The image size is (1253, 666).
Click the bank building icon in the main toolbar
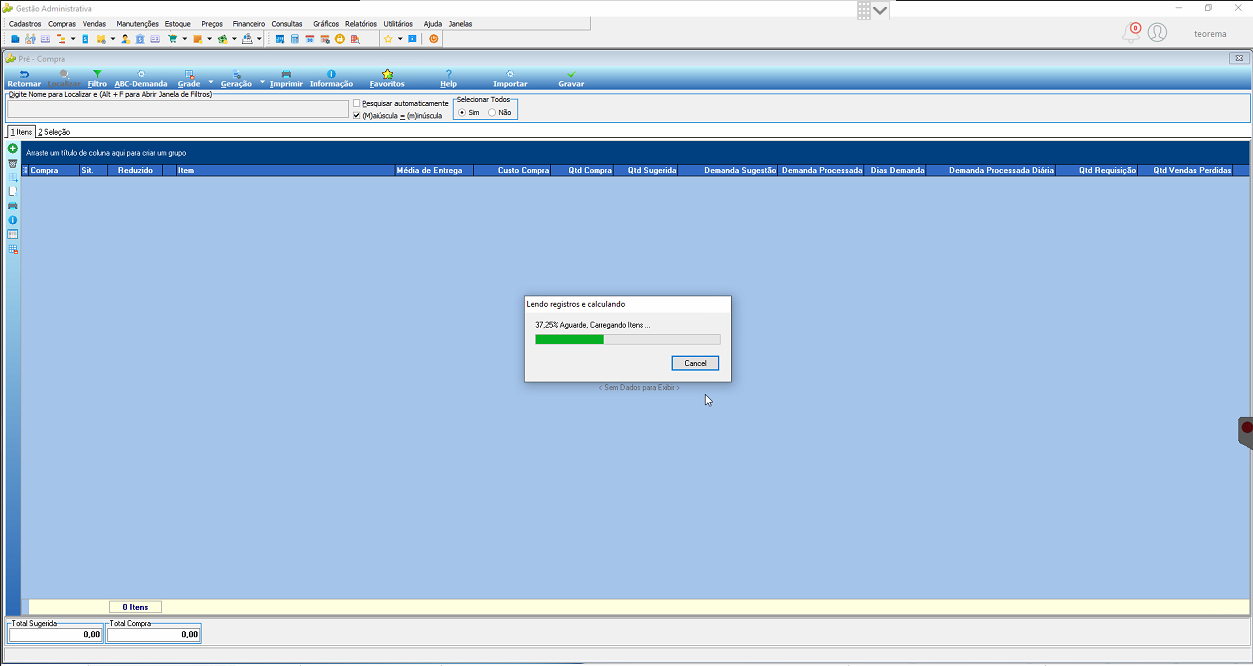pyautogui.click(x=140, y=39)
